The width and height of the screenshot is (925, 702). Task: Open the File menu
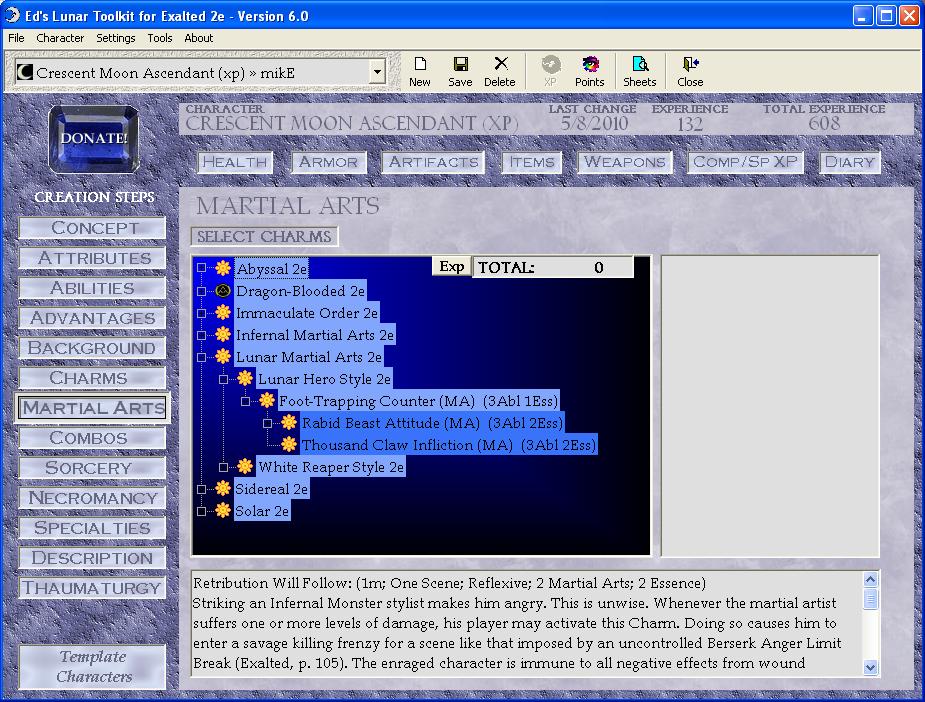[x=16, y=38]
